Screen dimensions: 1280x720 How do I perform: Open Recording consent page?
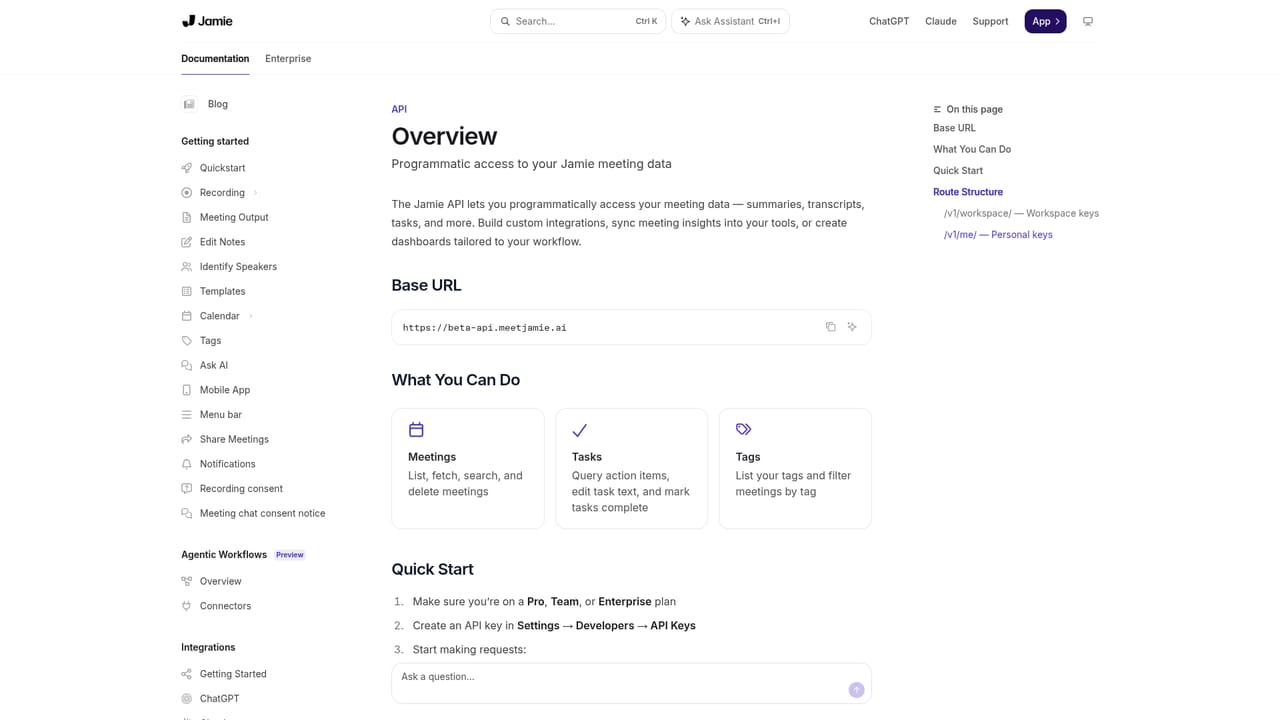[x=241, y=489]
